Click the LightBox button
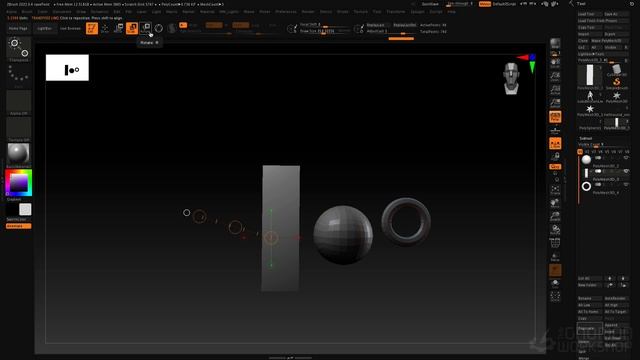Screen dimensions: 640x360 click(44, 29)
